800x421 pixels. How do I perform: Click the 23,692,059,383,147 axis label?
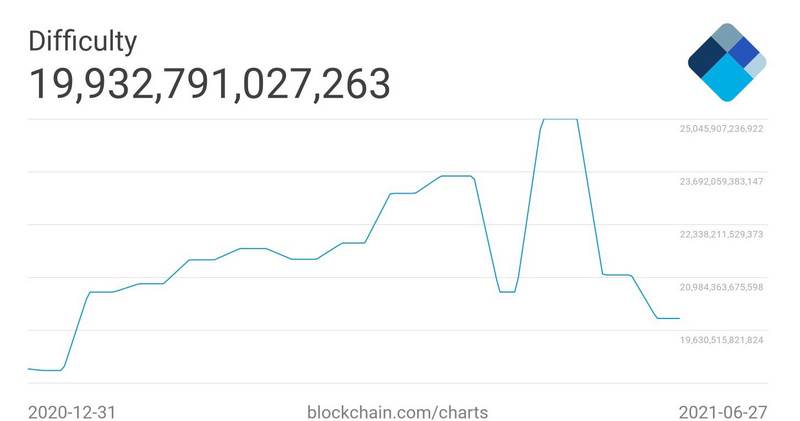tap(721, 181)
